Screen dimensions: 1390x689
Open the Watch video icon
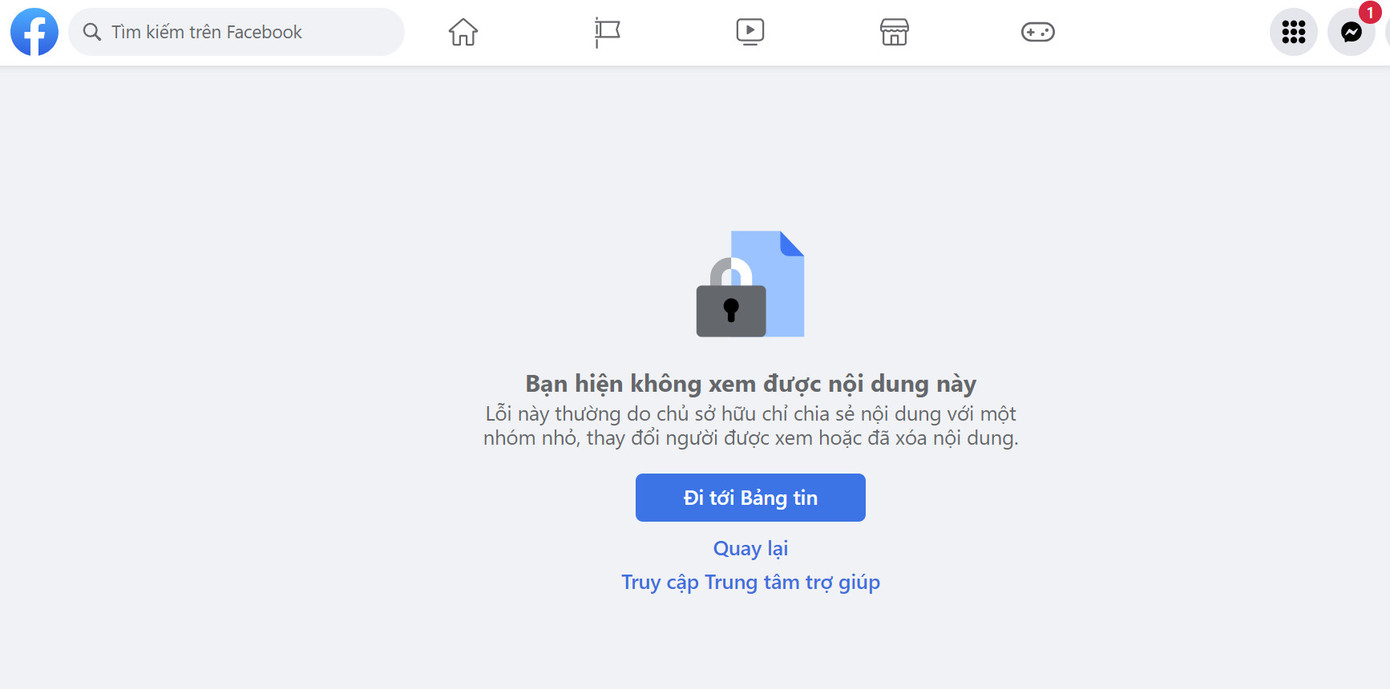point(750,31)
